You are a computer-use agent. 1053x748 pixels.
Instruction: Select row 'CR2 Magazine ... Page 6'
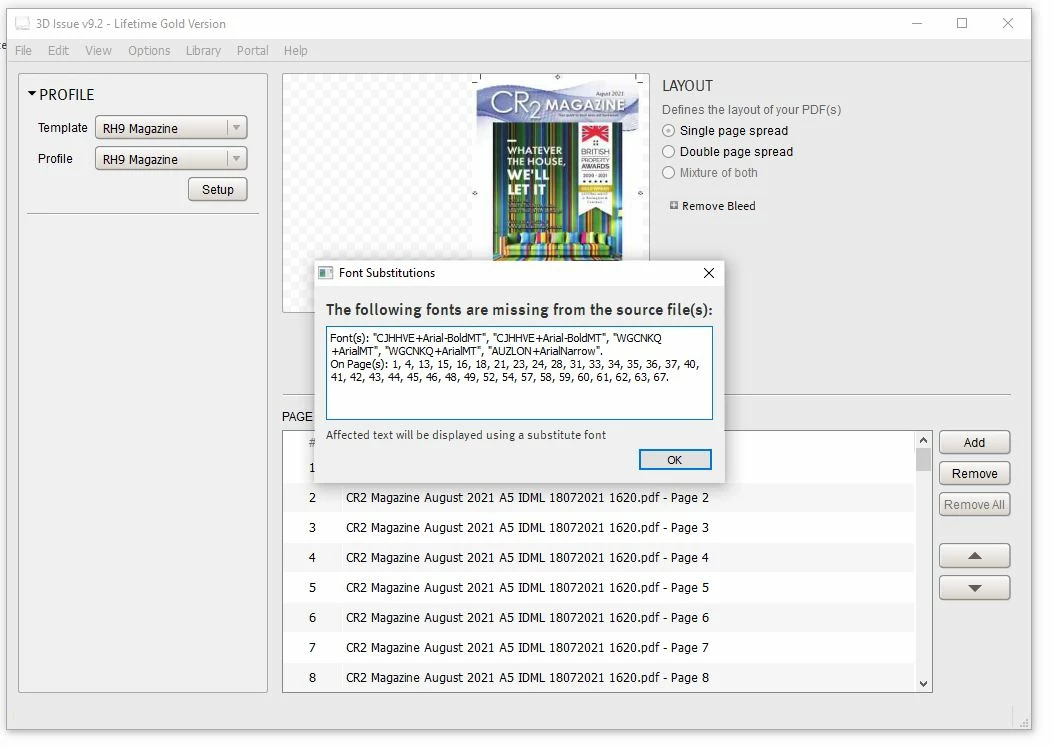click(598, 618)
